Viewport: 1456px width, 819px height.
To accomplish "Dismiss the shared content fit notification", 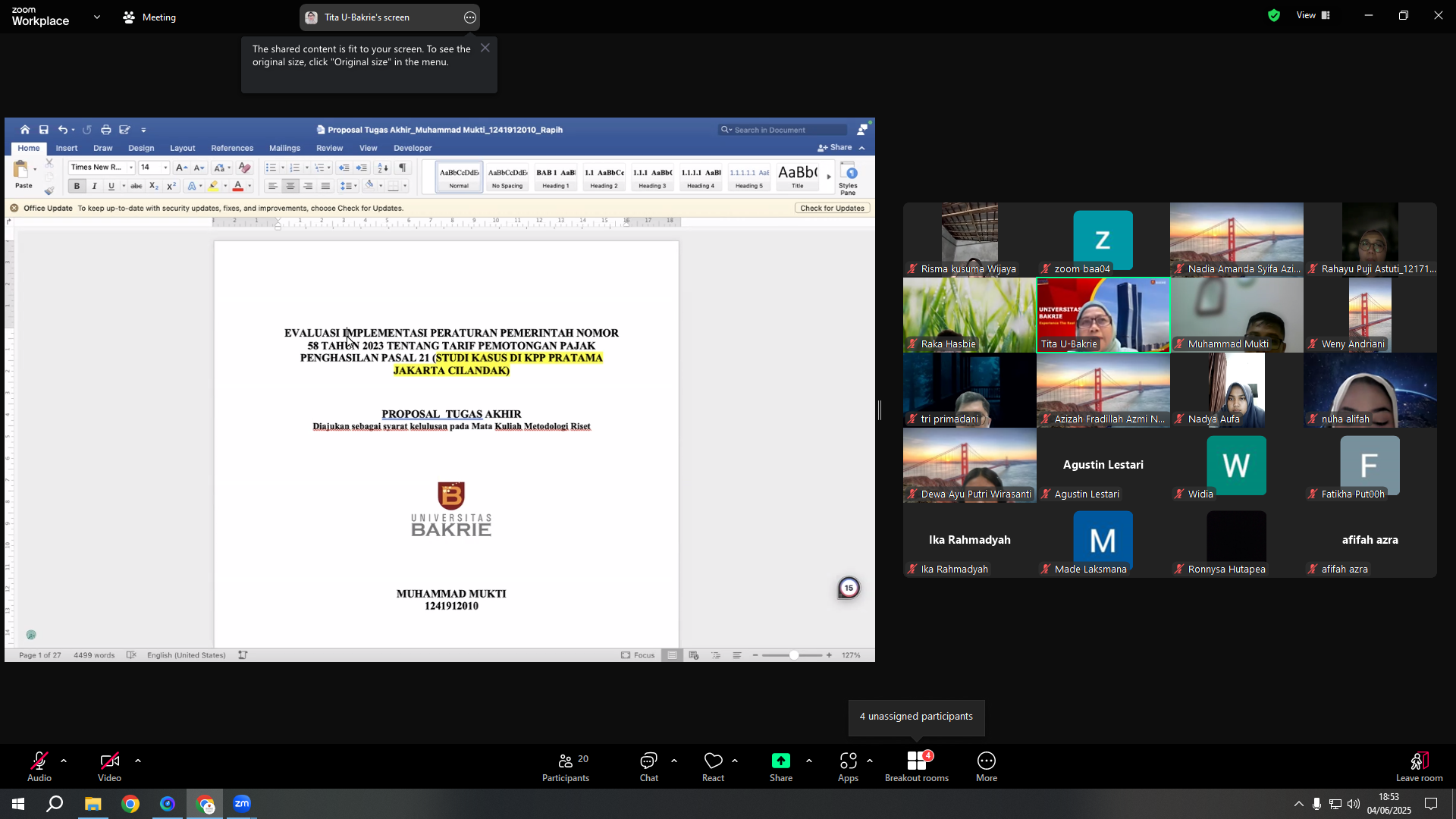I will pyautogui.click(x=485, y=48).
